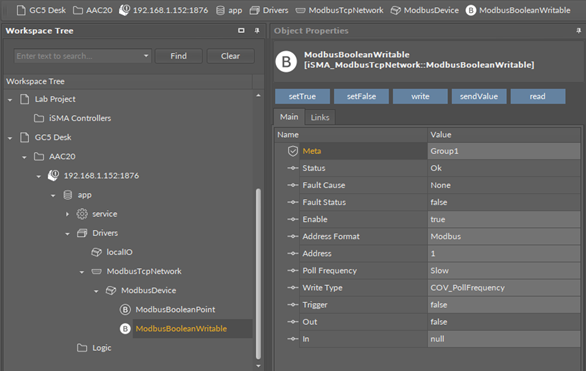This screenshot has width=586, height=371.
Task: Collapse the Lab Project node
Action: (10, 99)
